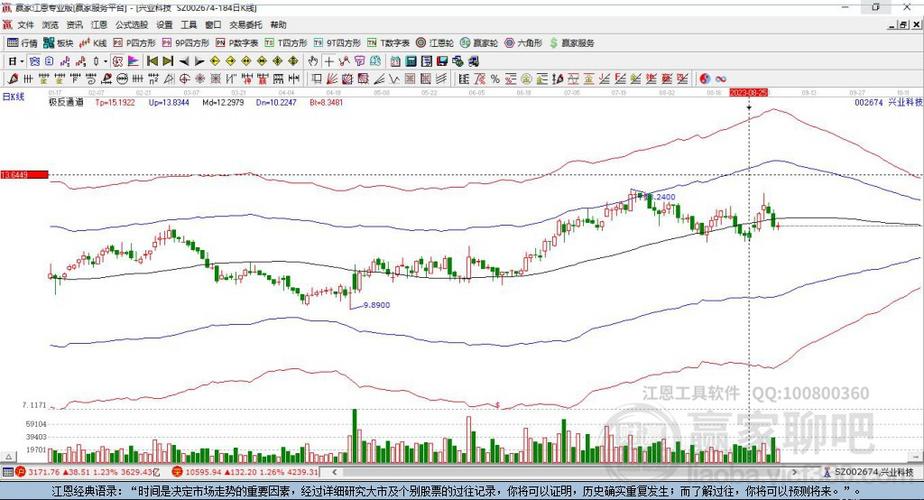Image resolution: width=924 pixels, height=500 pixels.
Task: Open the 9P四方形 tool
Action: click(186, 43)
